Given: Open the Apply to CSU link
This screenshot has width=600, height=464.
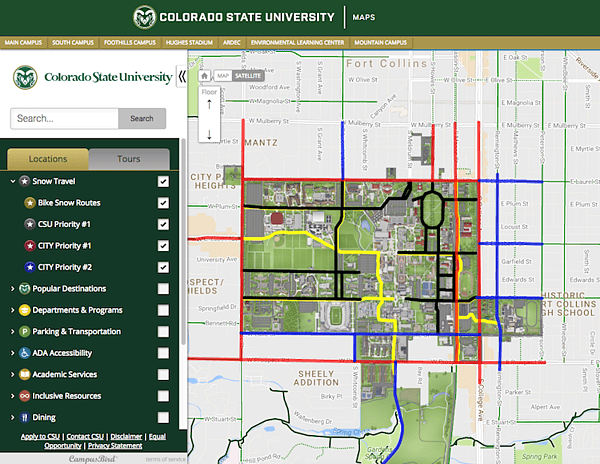Looking at the screenshot, I should point(40,436).
